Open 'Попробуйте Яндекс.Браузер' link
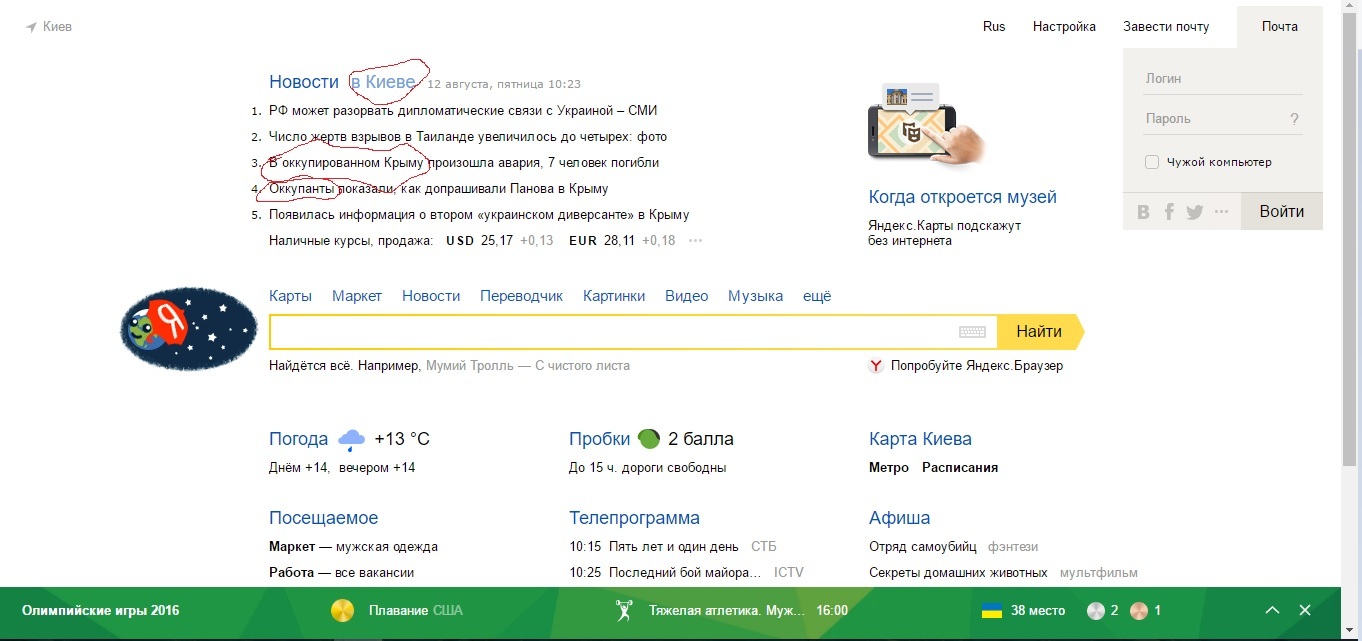Screen dimensions: 1362x641 pos(977,366)
